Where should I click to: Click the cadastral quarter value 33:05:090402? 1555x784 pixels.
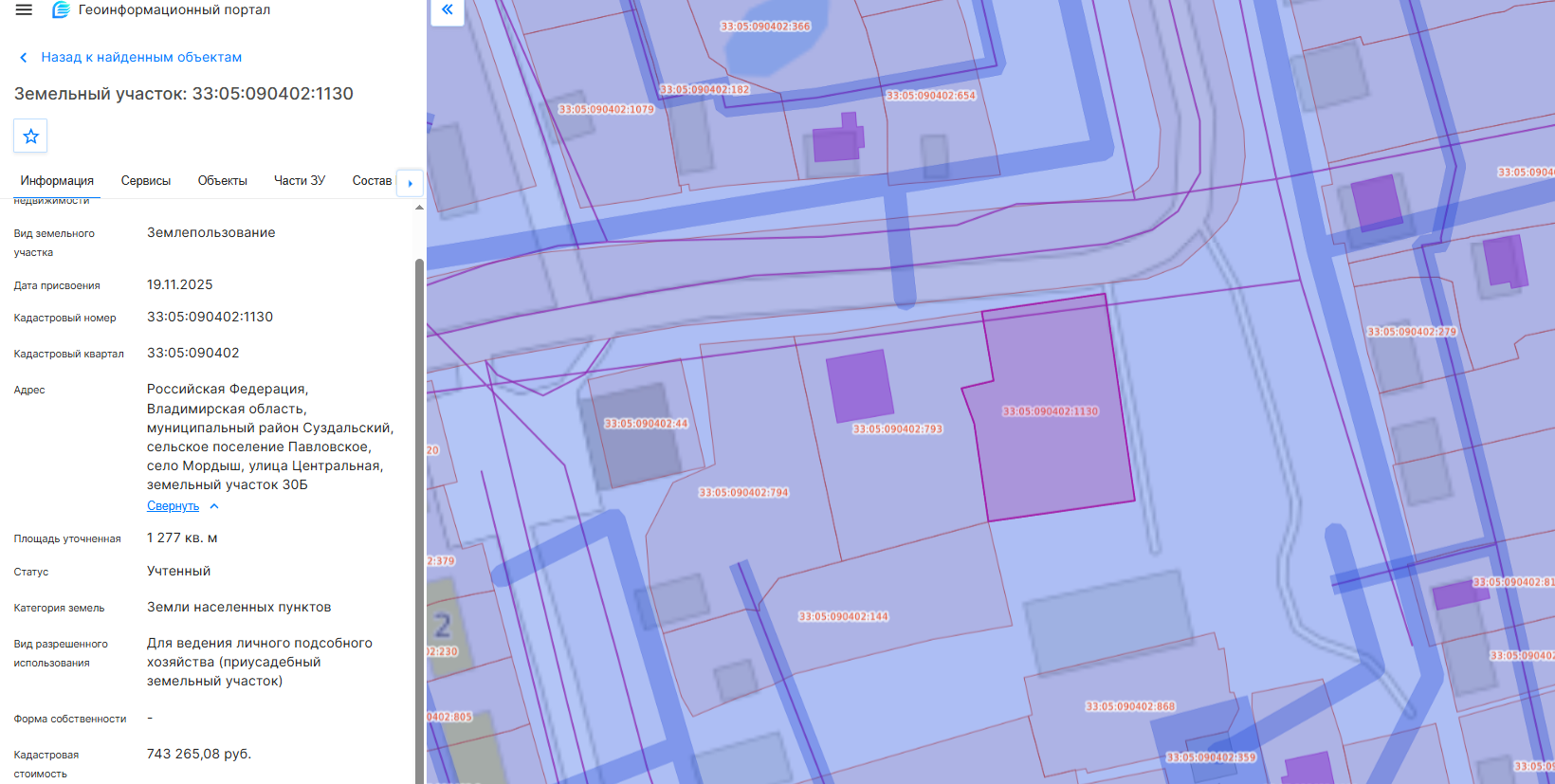click(193, 354)
